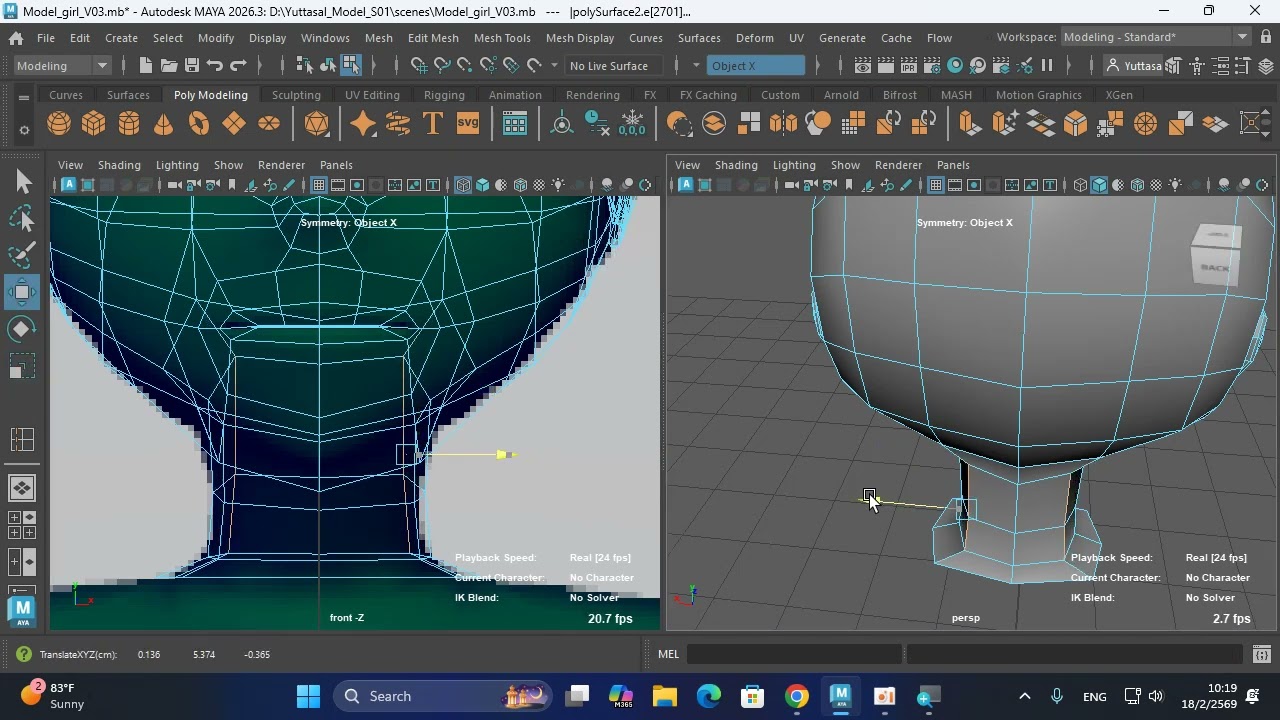
Task: Open the Mesh Tools menu
Action: tap(502, 37)
